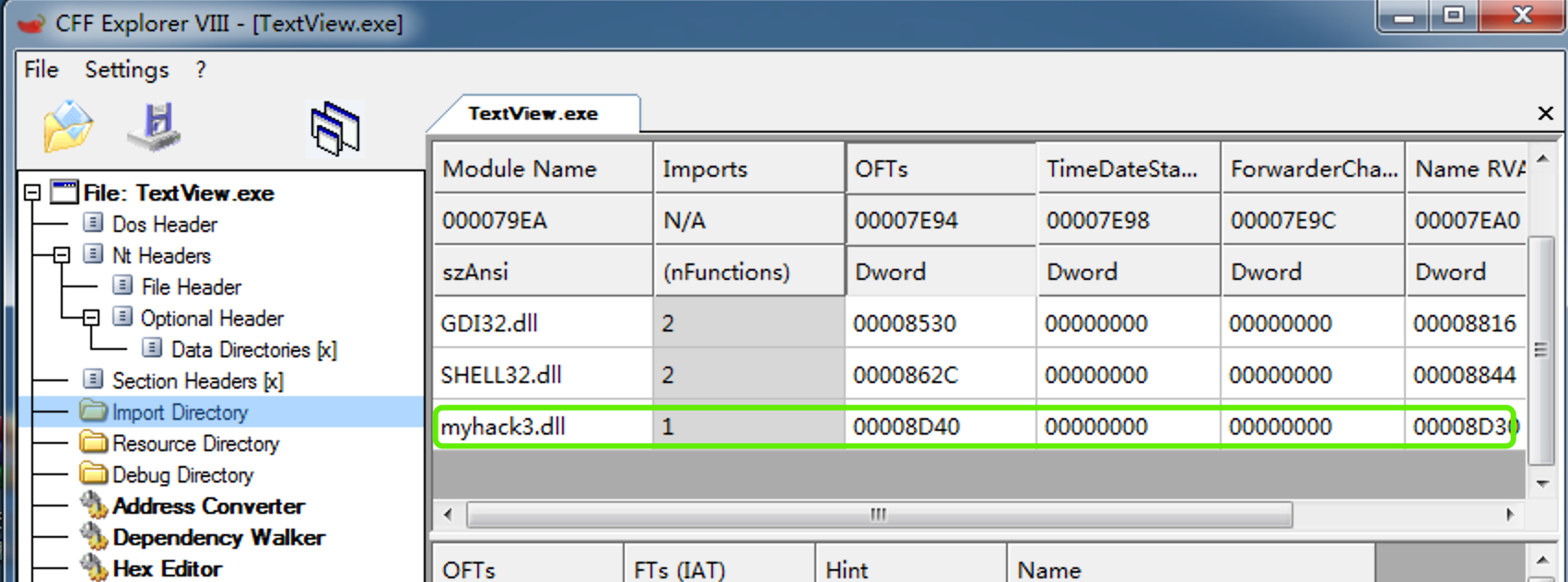Open the File menu
The image size is (1568, 582).
click(x=41, y=70)
